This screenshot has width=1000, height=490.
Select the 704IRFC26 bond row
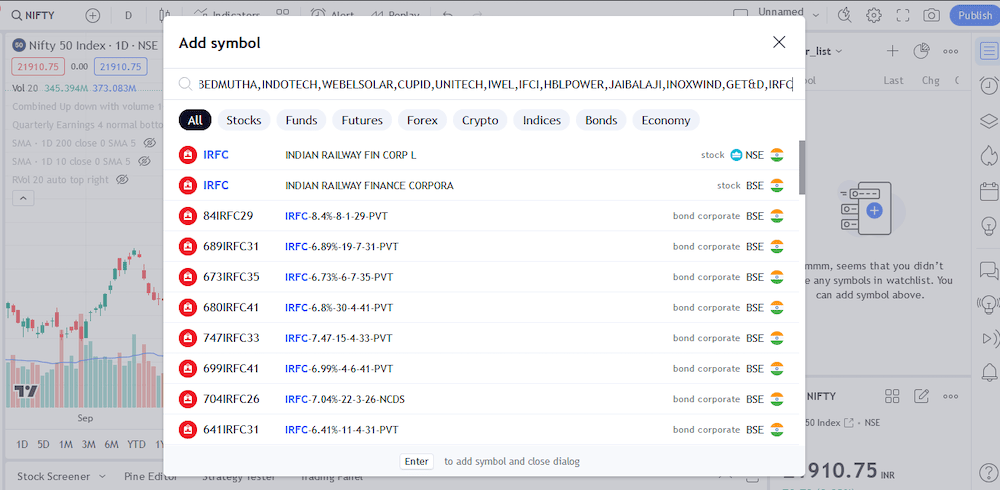click(x=482, y=399)
